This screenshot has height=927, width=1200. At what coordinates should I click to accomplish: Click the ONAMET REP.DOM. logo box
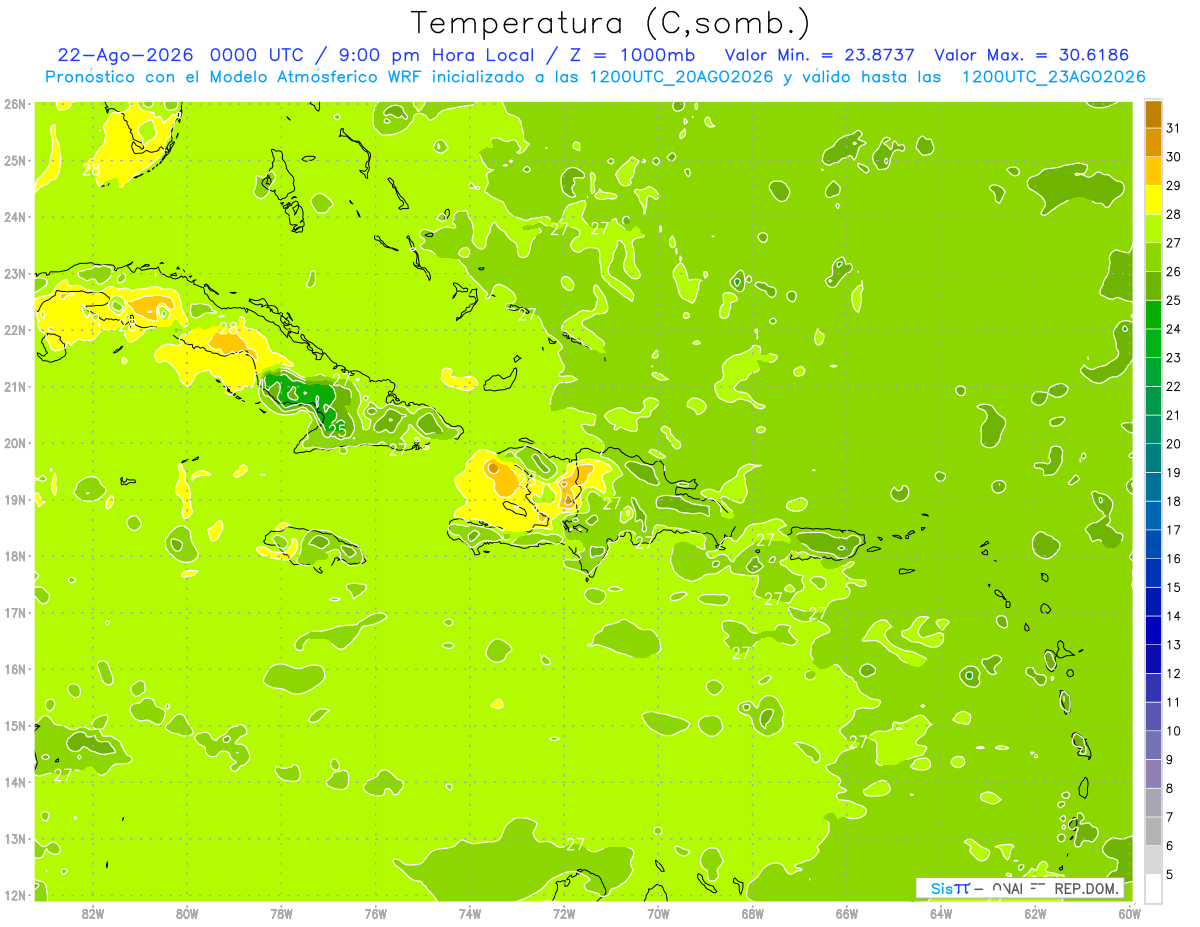click(1020, 888)
